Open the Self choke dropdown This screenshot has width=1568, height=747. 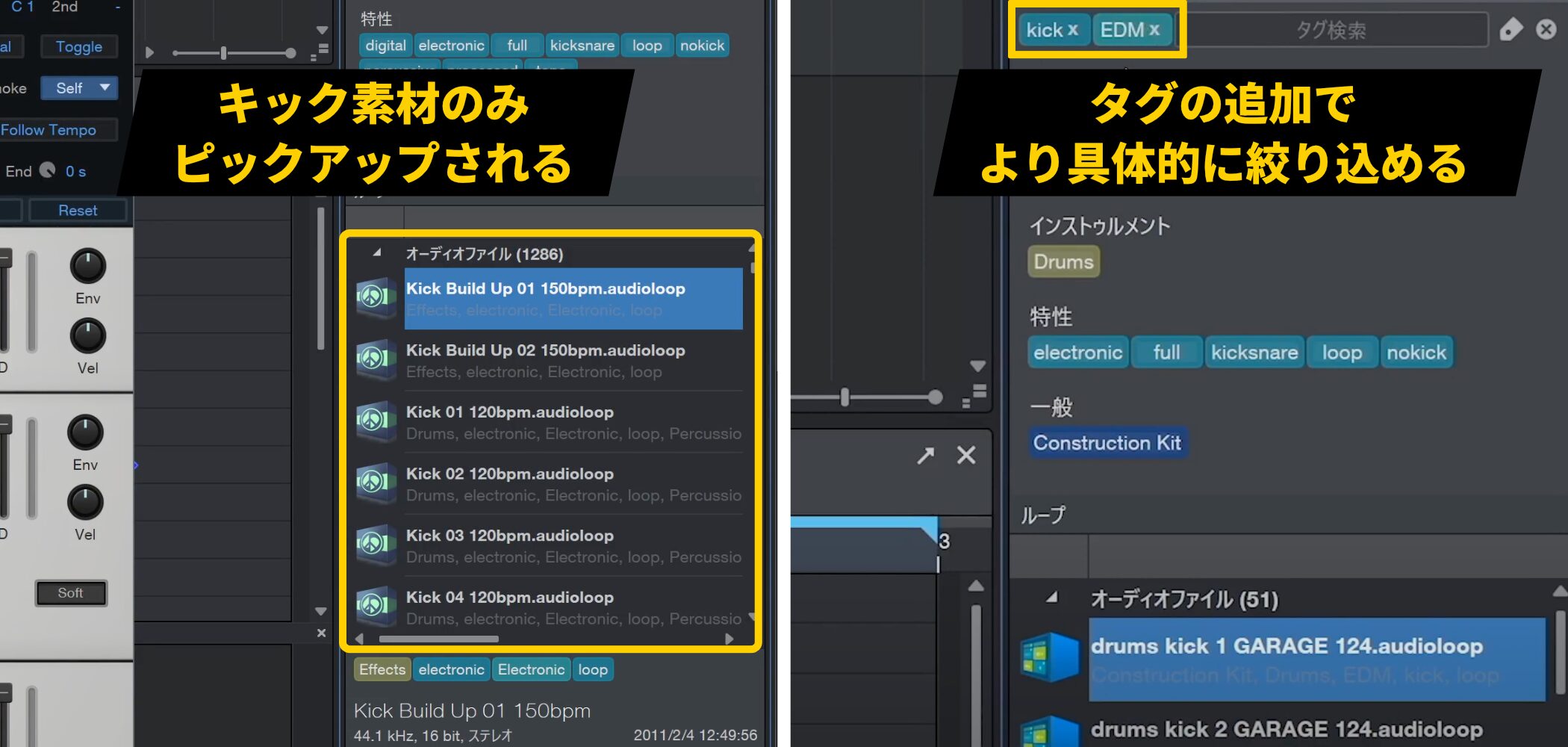click(79, 88)
